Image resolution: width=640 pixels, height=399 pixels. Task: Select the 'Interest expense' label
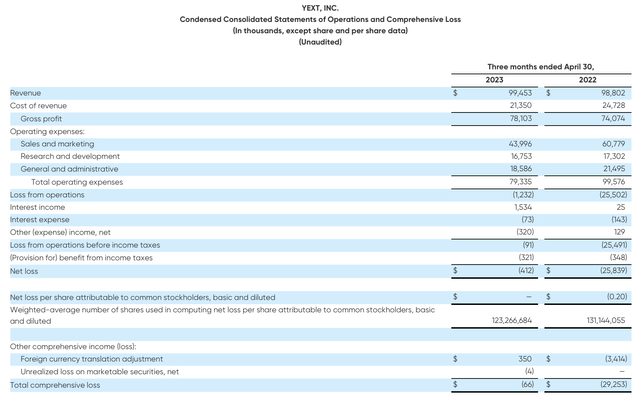coord(40,219)
